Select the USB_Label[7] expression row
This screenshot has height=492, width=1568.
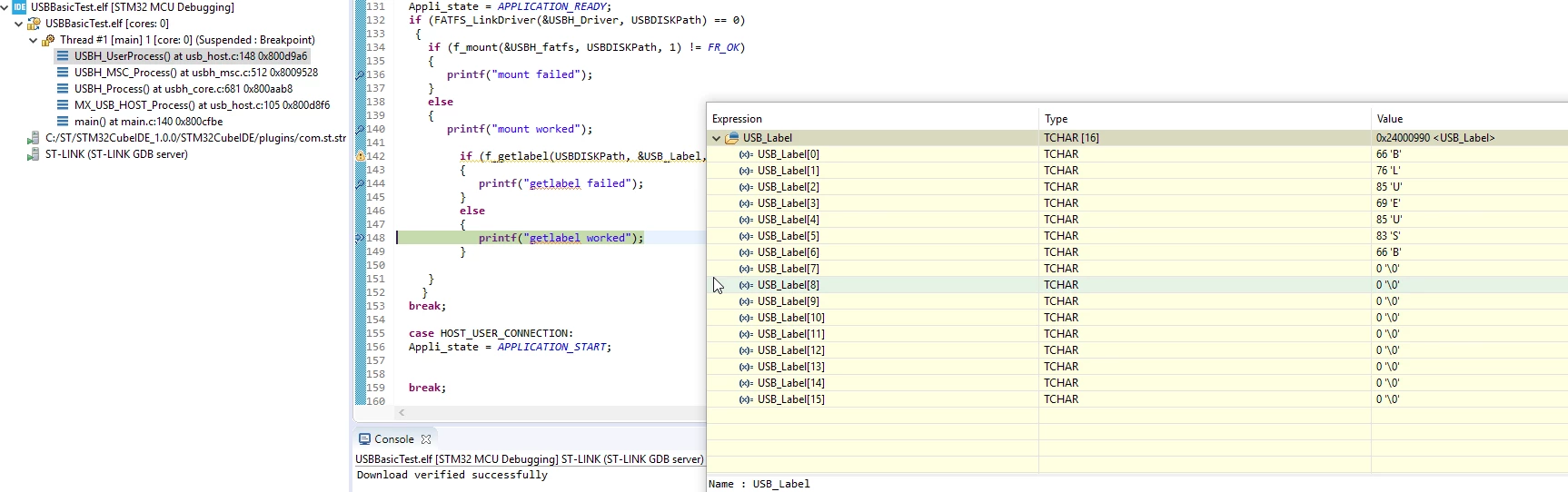tap(1137, 269)
